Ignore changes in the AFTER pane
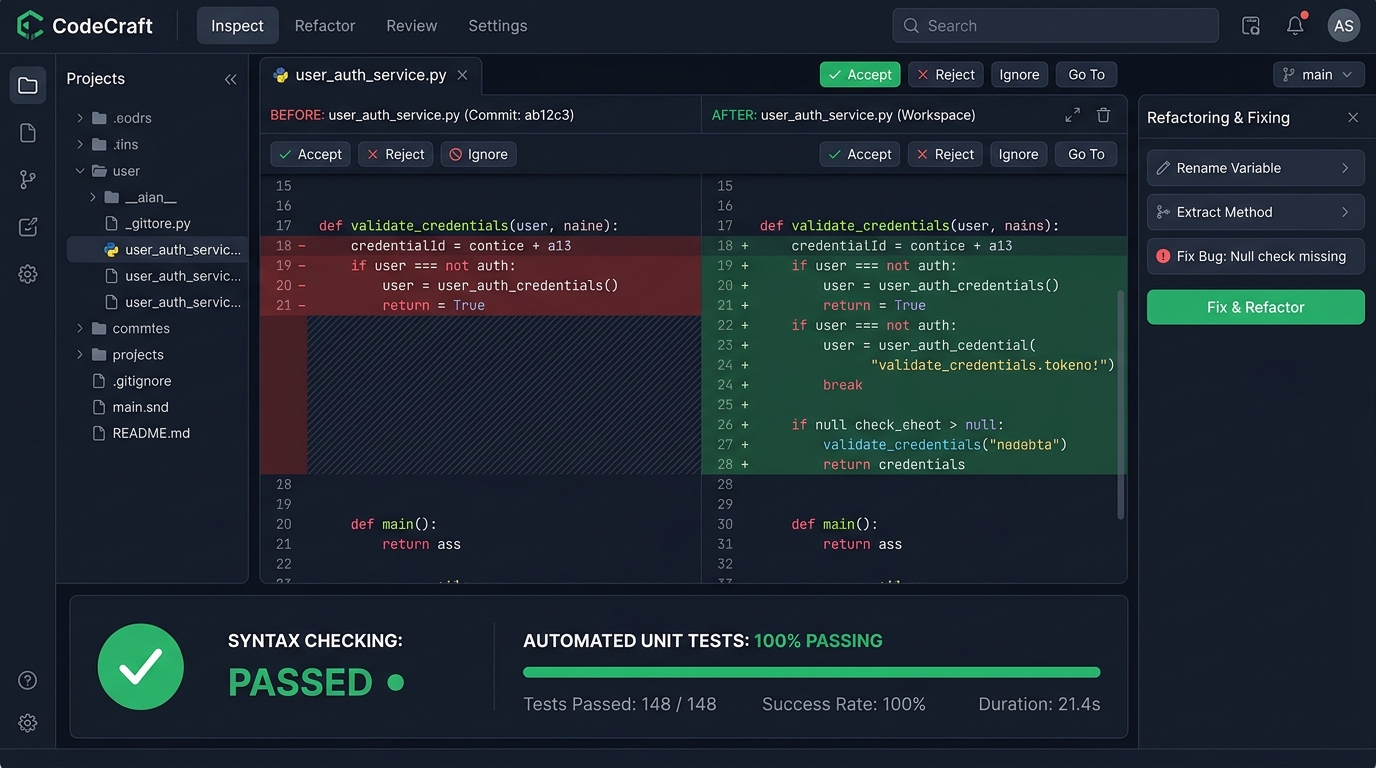This screenshot has height=768, width=1376. coord(1018,154)
